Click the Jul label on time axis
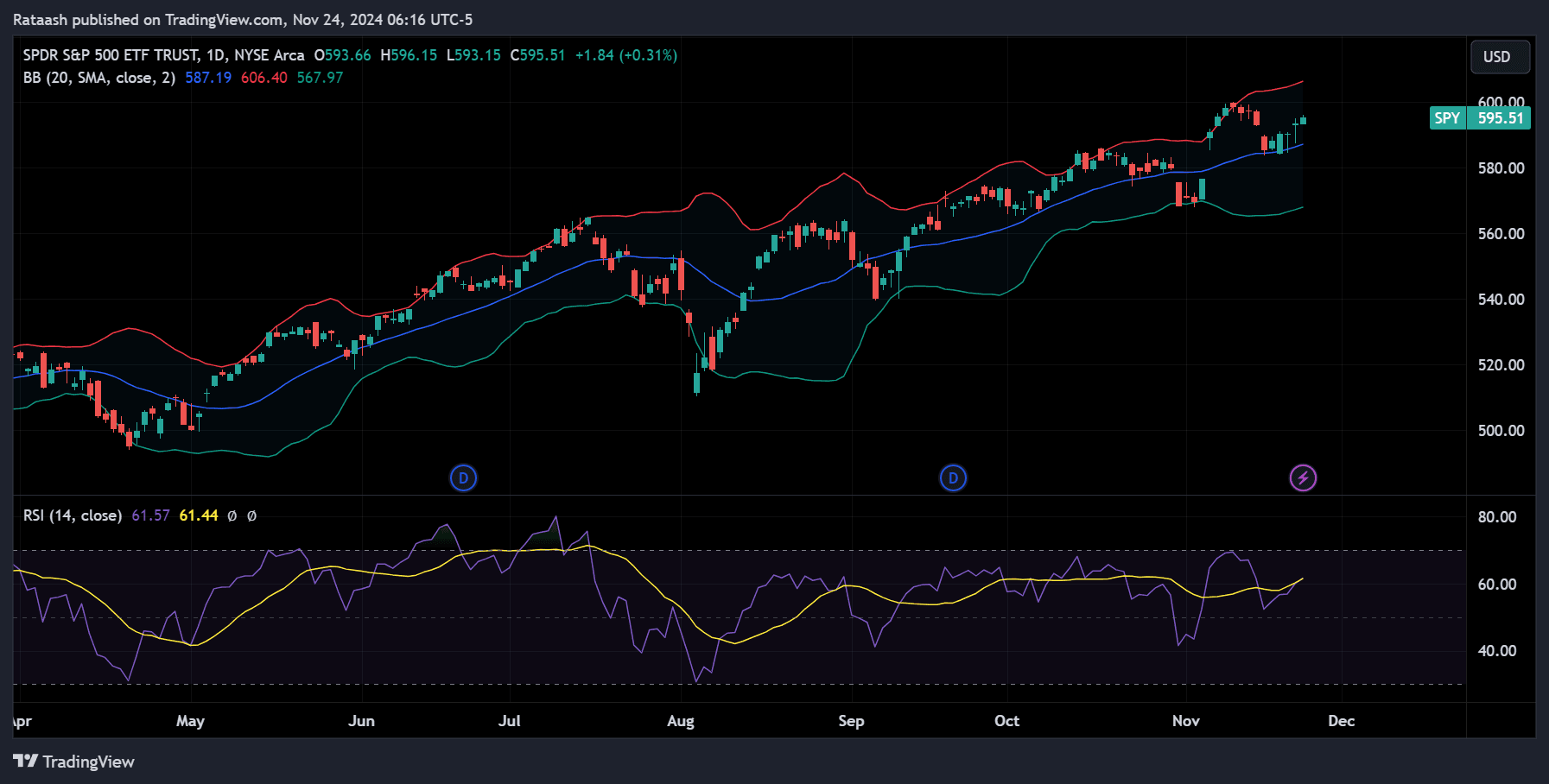The width and height of the screenshot is (1549, 784). click(510, 721)
